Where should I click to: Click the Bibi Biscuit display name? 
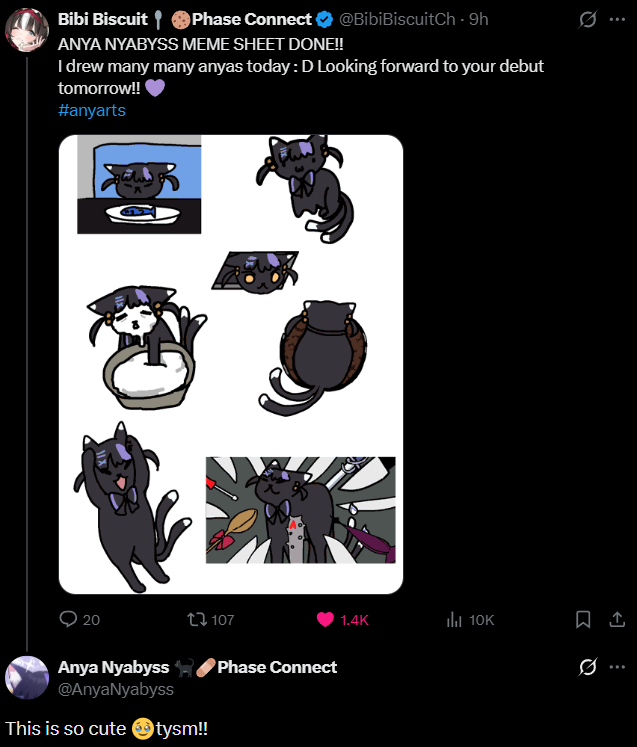coord(102,19)
